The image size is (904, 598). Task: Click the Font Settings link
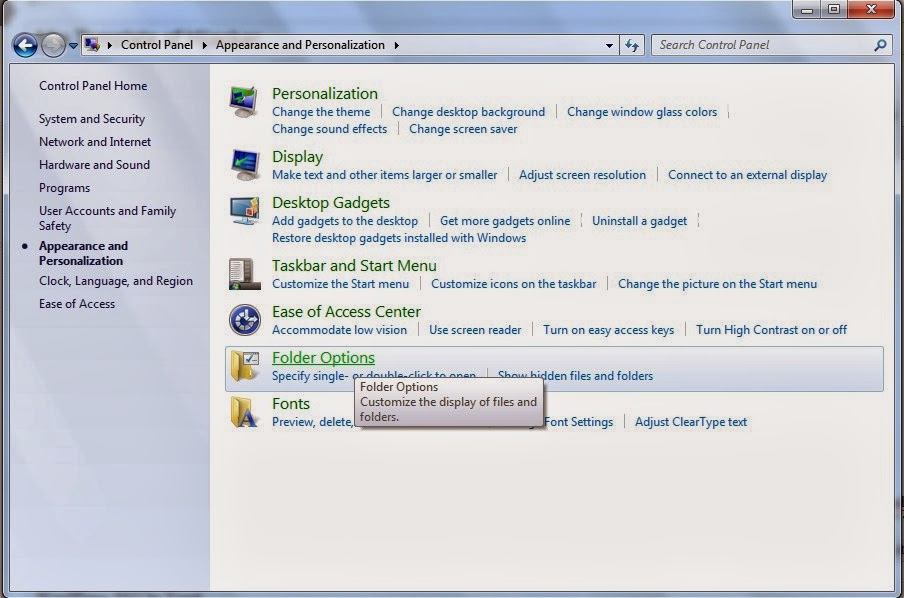[x=579, y=422]
